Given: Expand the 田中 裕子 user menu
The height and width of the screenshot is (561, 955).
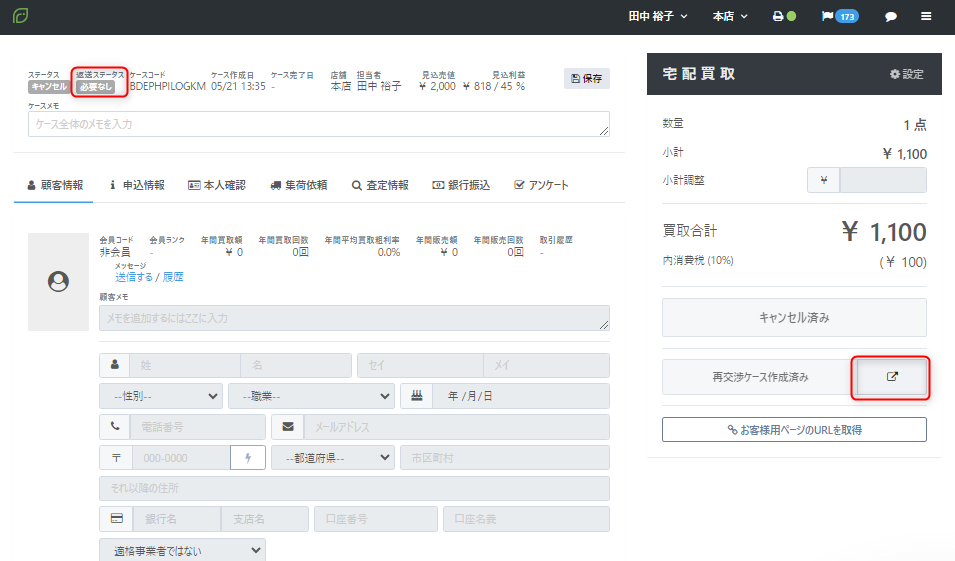Looking at the screenshot, I should 657,17.
